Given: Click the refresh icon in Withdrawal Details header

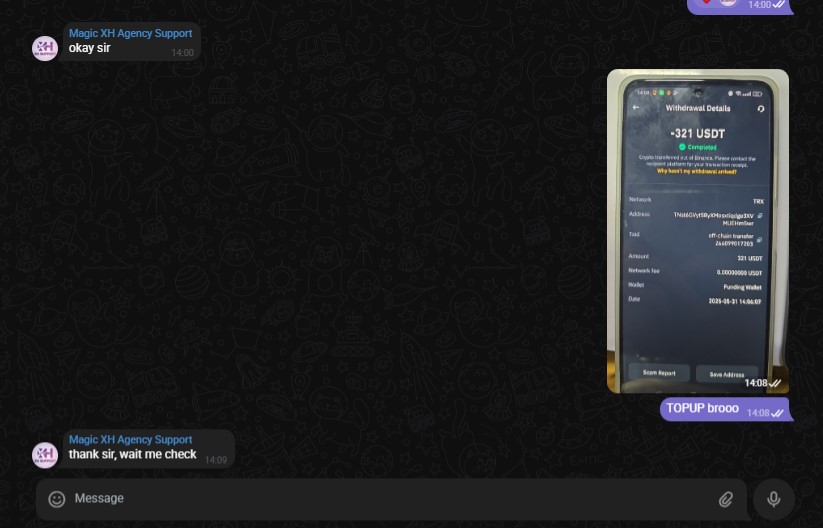Looking at the screenshot, I should 761,108.
